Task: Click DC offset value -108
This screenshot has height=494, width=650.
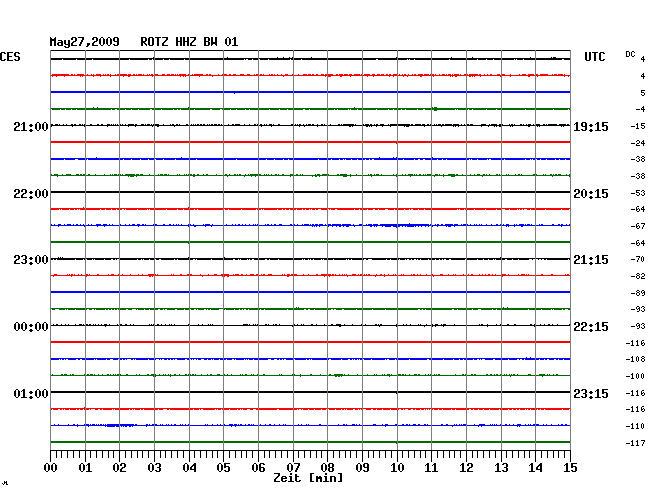Action: [635, 359]
